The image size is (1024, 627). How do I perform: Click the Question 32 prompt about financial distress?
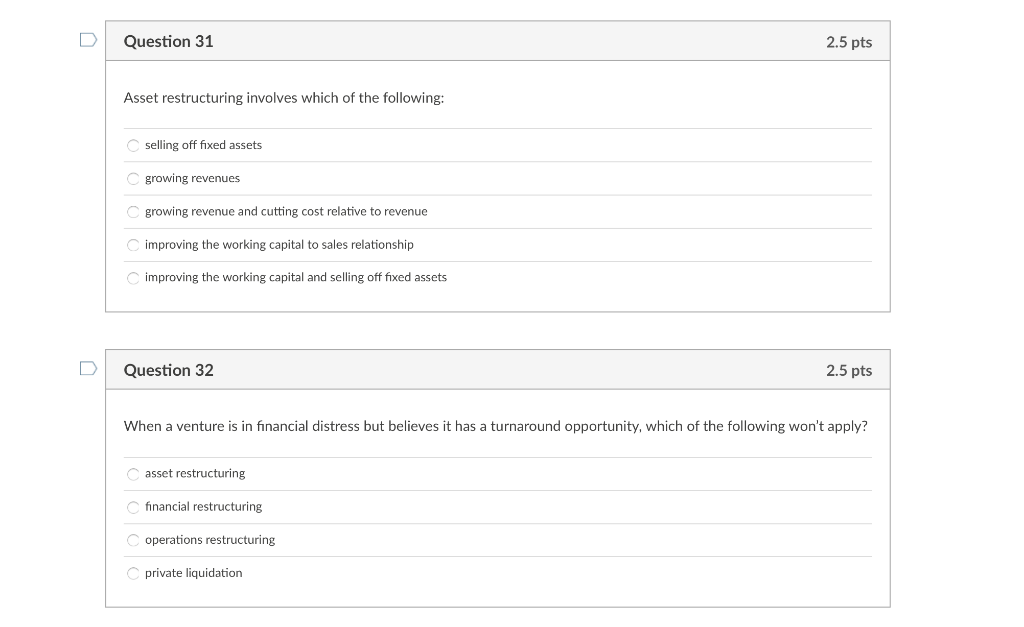pos(496,425)
